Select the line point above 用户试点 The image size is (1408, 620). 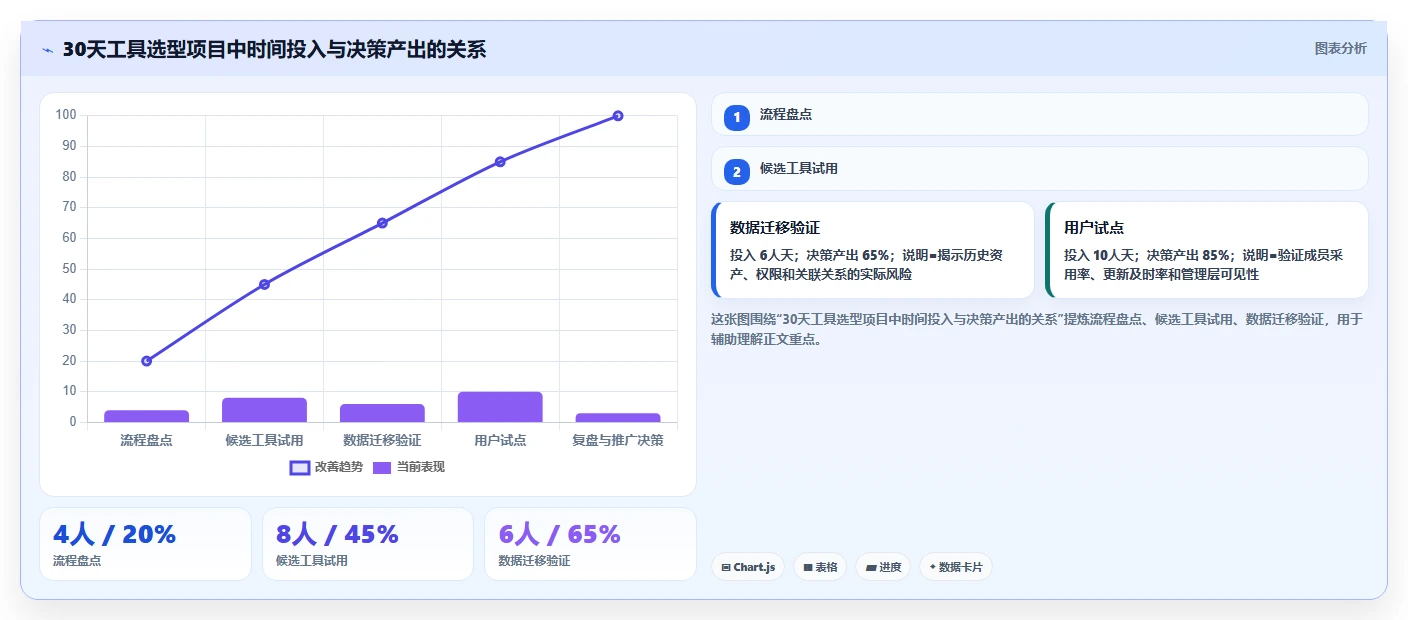pyautogui.click(x=500, y=162)
